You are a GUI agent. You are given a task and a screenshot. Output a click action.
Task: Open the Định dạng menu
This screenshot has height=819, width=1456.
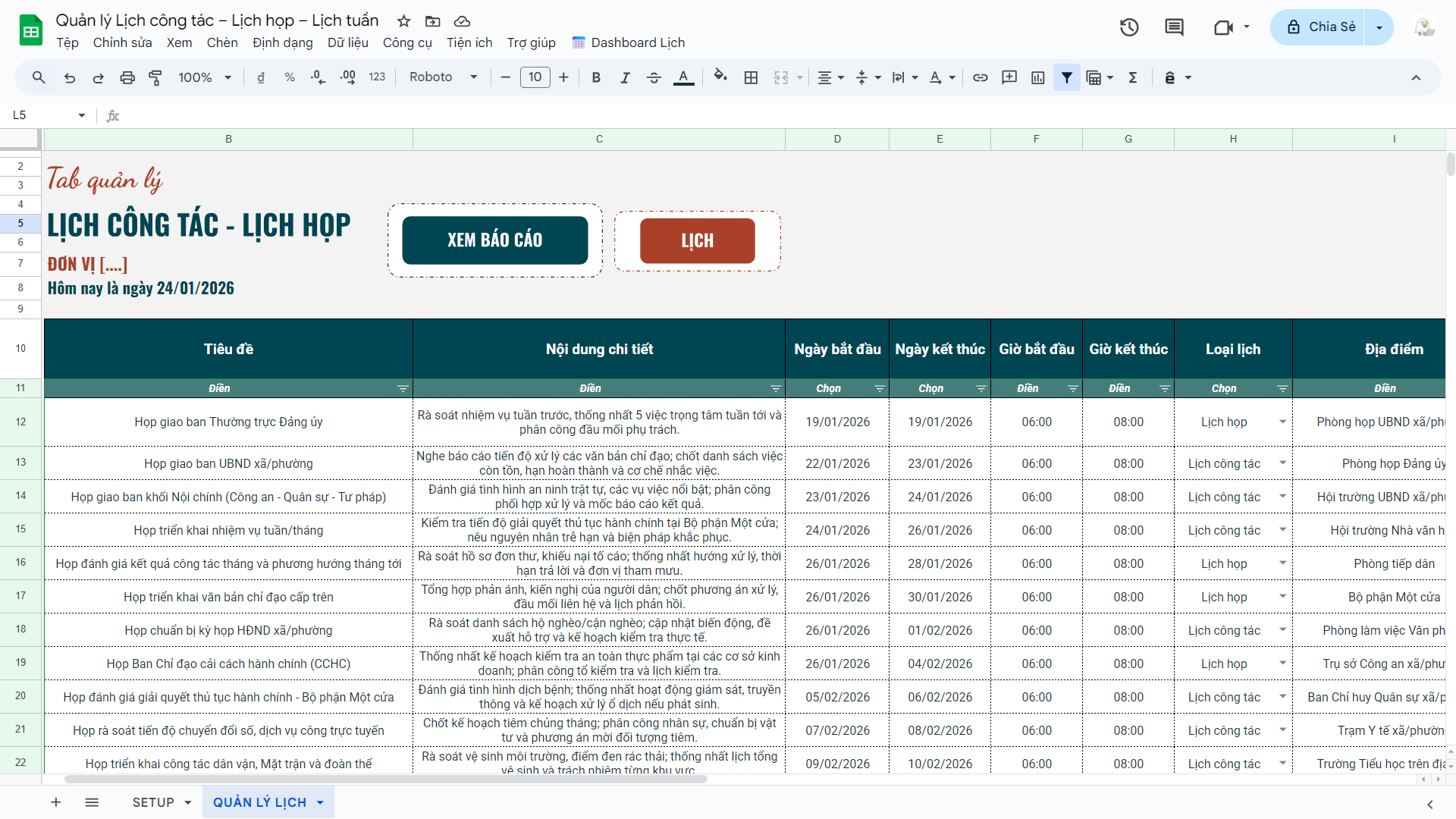[282, 42]
